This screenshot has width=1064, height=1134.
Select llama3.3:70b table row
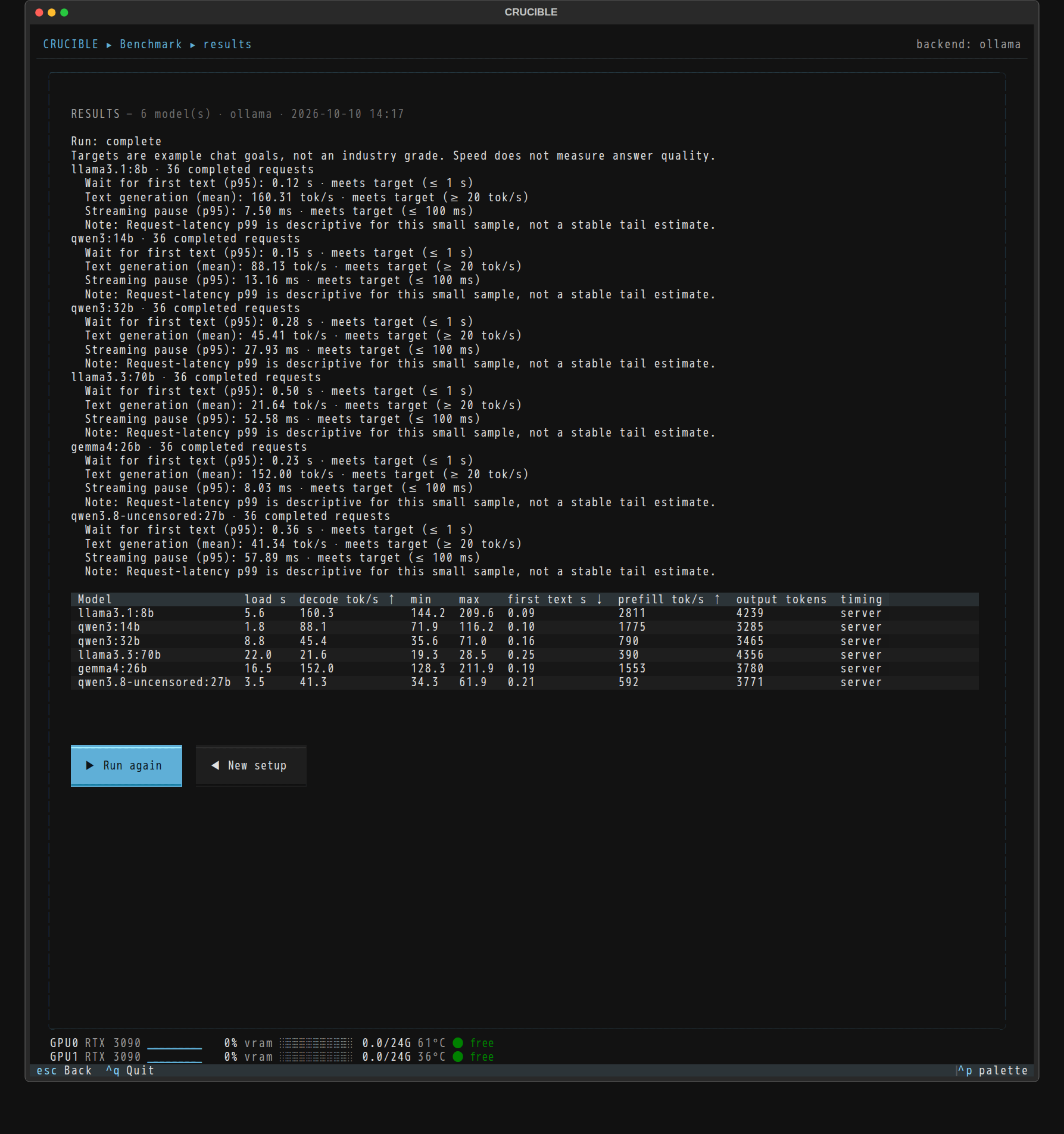[525, 655]
